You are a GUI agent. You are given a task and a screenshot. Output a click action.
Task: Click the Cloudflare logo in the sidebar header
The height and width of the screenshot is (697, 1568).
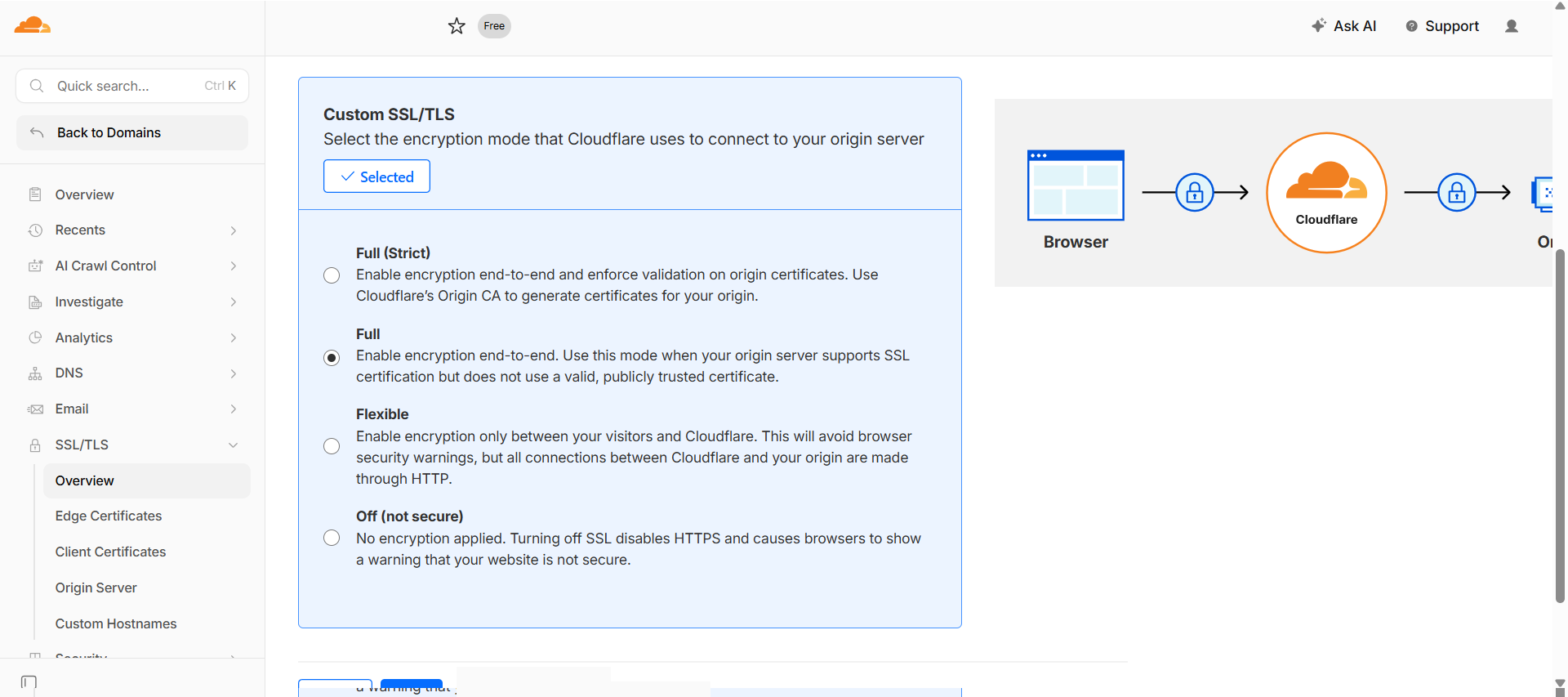pos(33,25)
